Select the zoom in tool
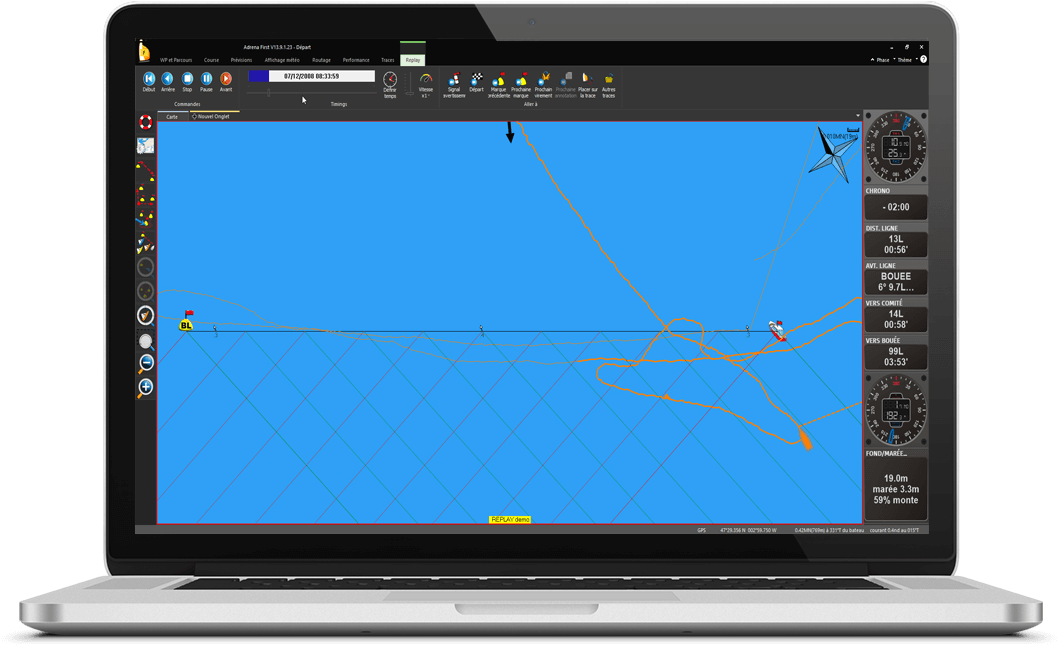1057x645 pixels. 146,387
